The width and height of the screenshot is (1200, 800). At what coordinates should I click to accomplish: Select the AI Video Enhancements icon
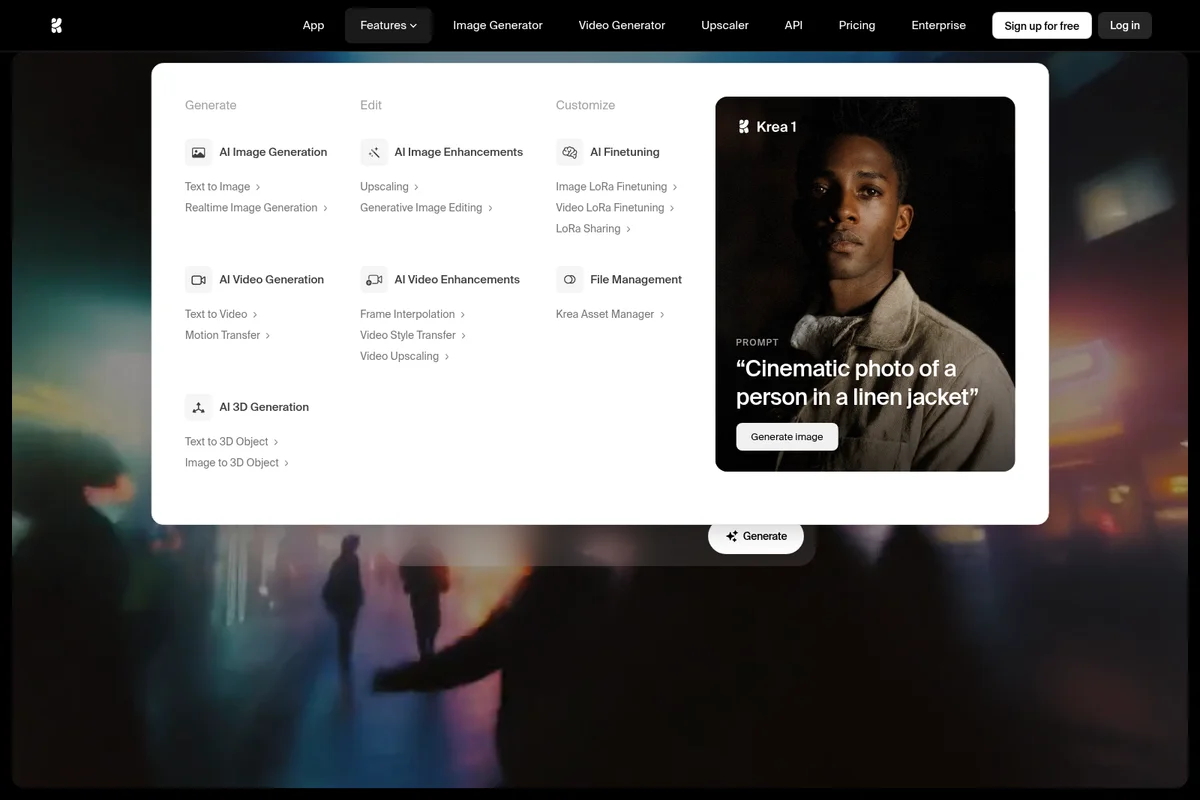pos(373,279)
